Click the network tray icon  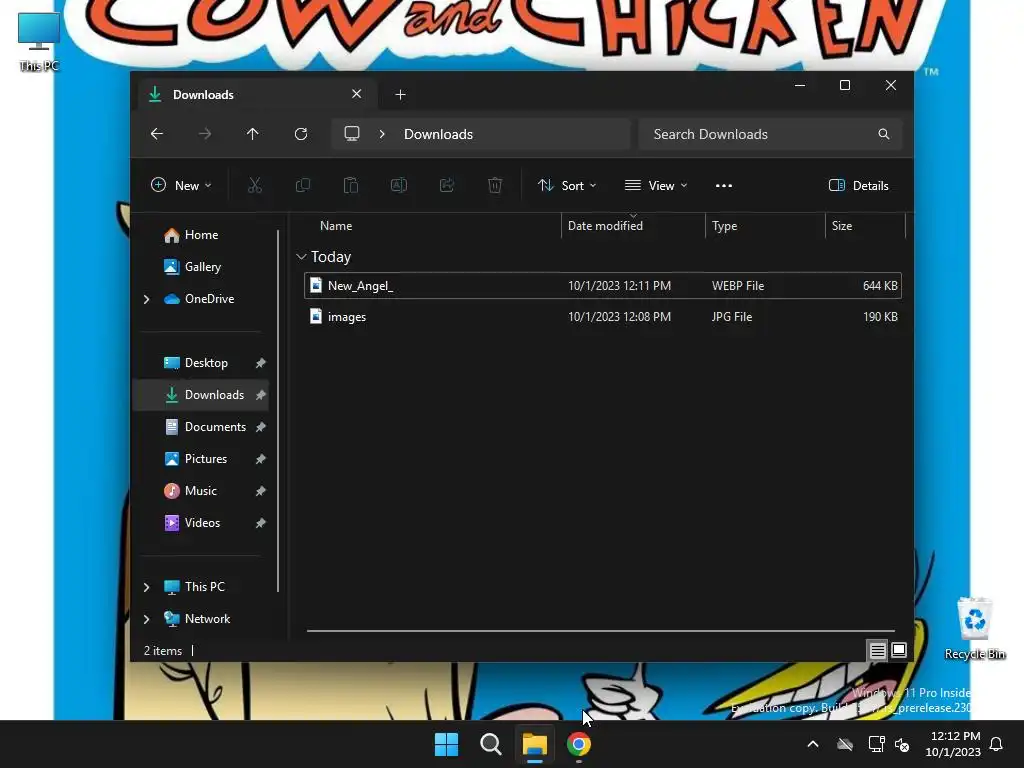click(x=876, y=744)
